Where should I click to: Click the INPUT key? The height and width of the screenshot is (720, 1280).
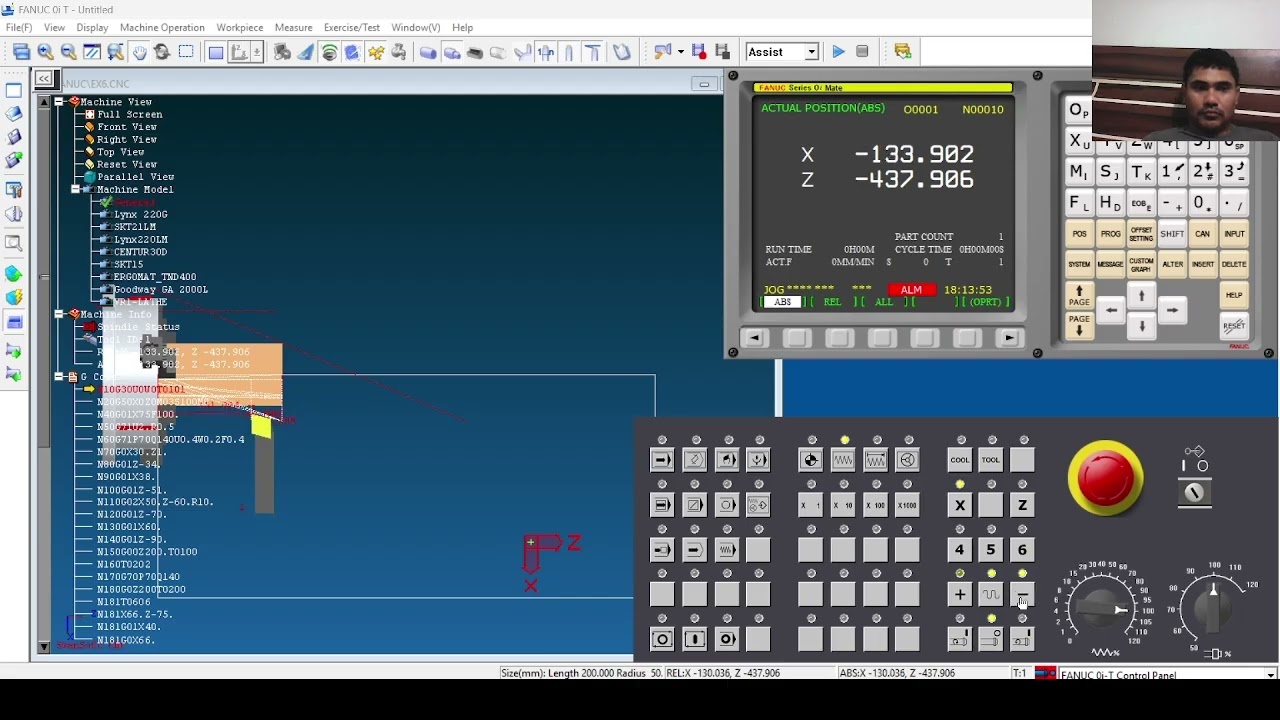tap(1234, 234)
